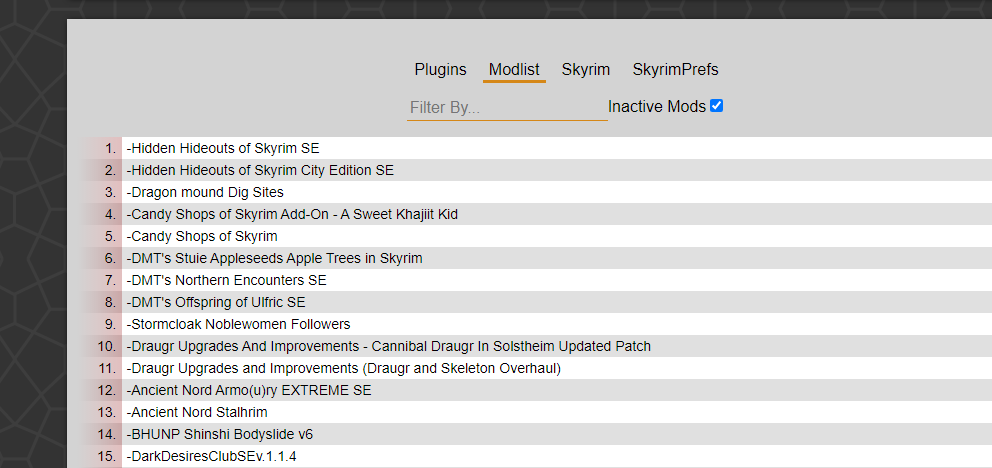Image resolution: width=992 pixels, height=468 pixels.
Task: Switch to the Plugins tab
Action: click(x=440, y=70)
